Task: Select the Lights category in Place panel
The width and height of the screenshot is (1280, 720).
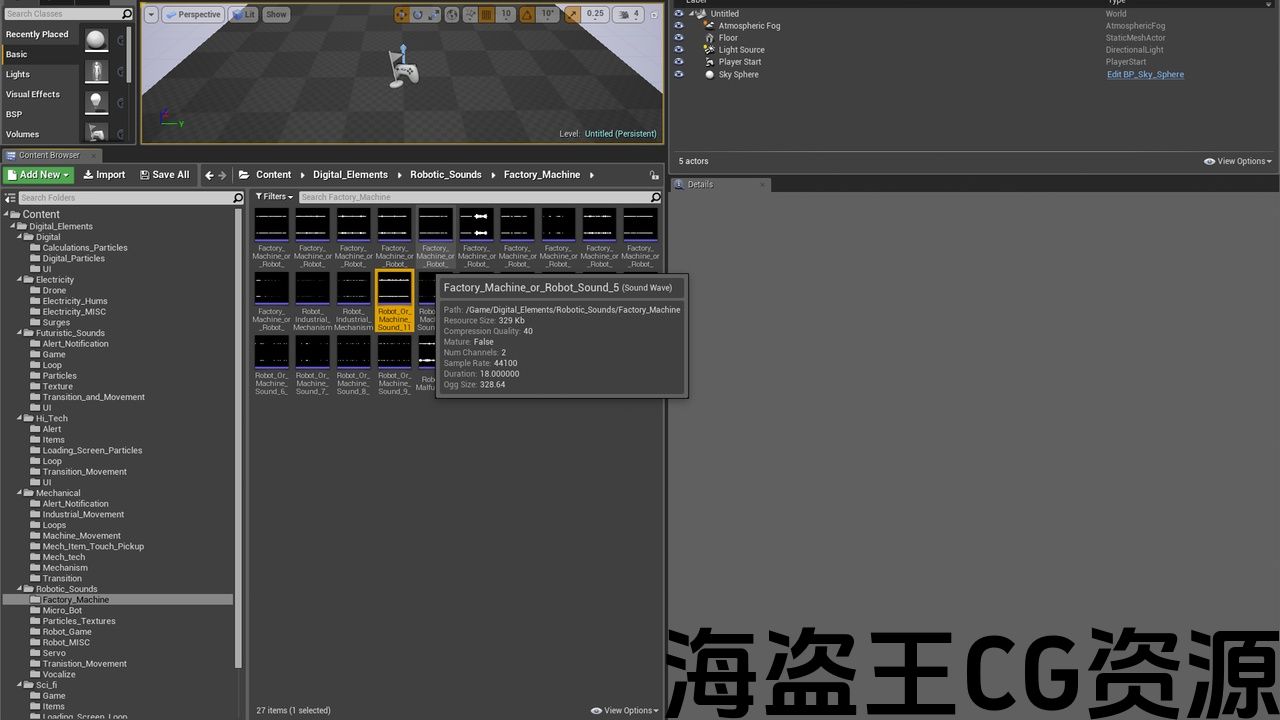Action: (x=18, y=74)
